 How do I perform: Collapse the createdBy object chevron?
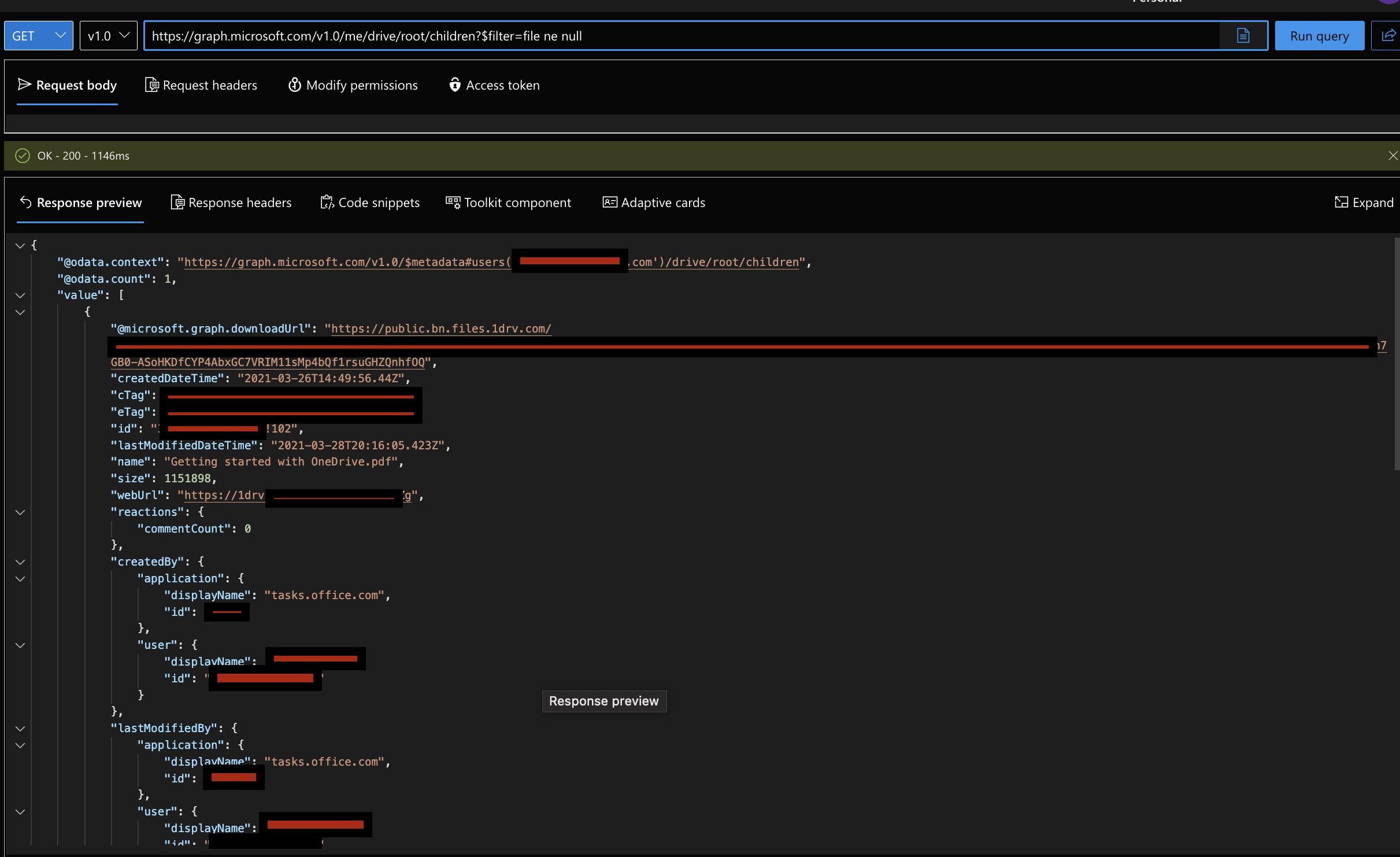tap(20, 562)
